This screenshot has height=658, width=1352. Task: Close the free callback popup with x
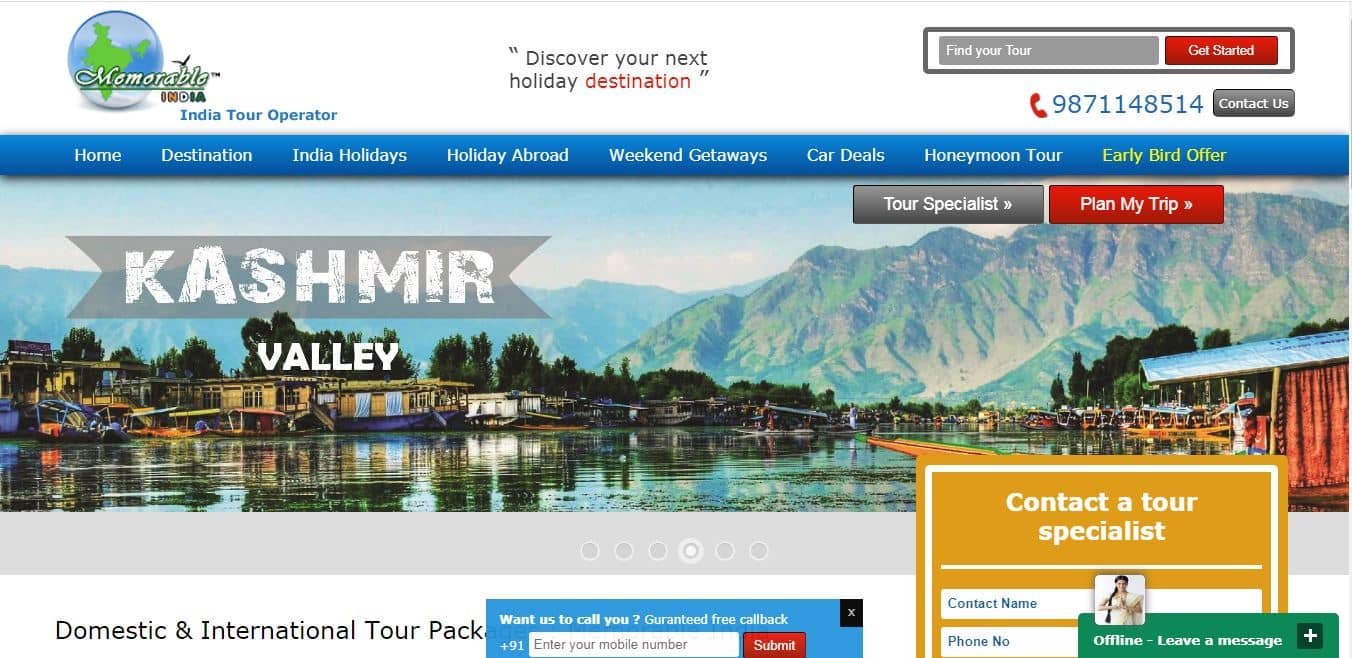click(851, 612)
